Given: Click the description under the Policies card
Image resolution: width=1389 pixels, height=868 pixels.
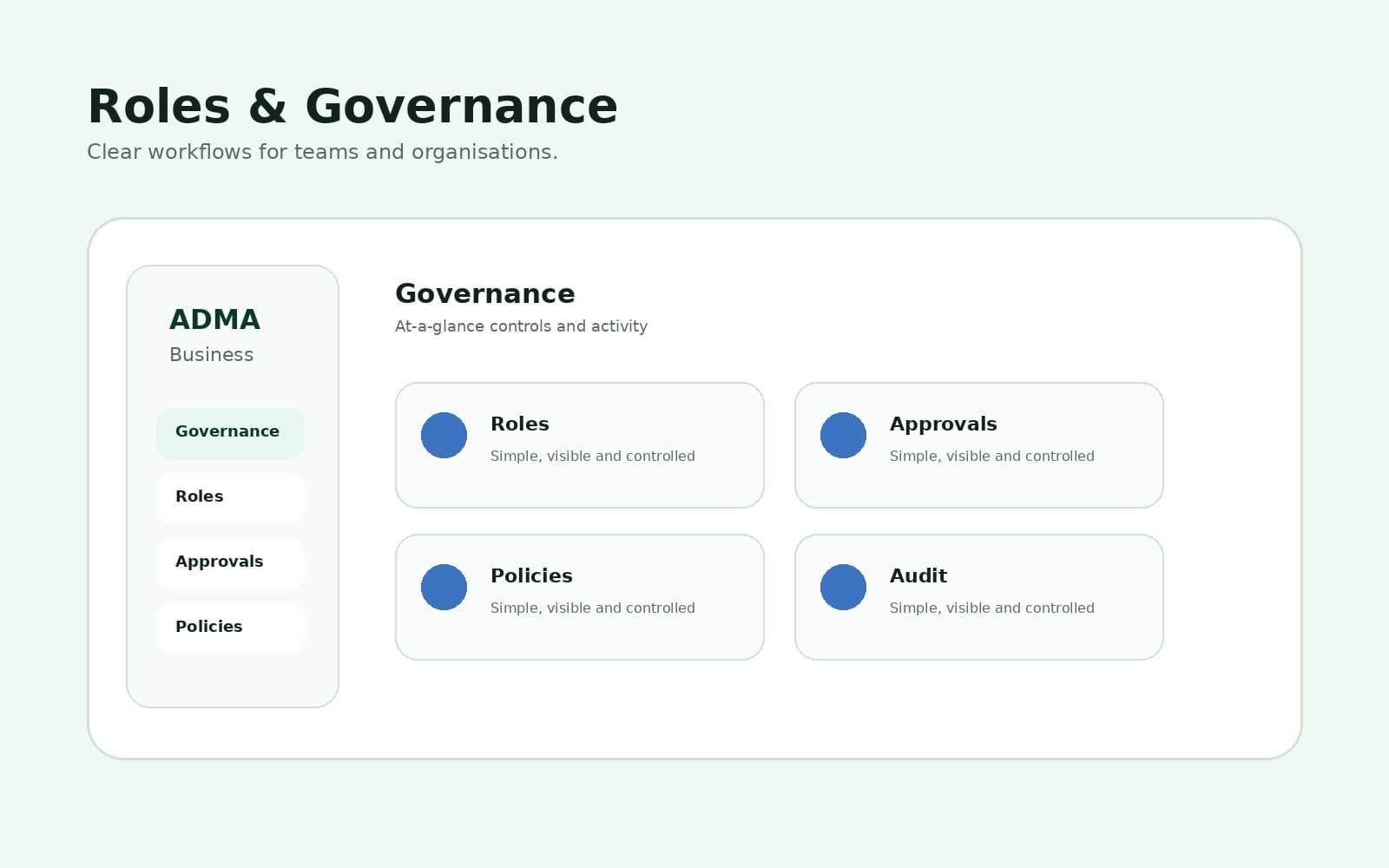Looking at the screenshot, I should [x=592, y=608].
